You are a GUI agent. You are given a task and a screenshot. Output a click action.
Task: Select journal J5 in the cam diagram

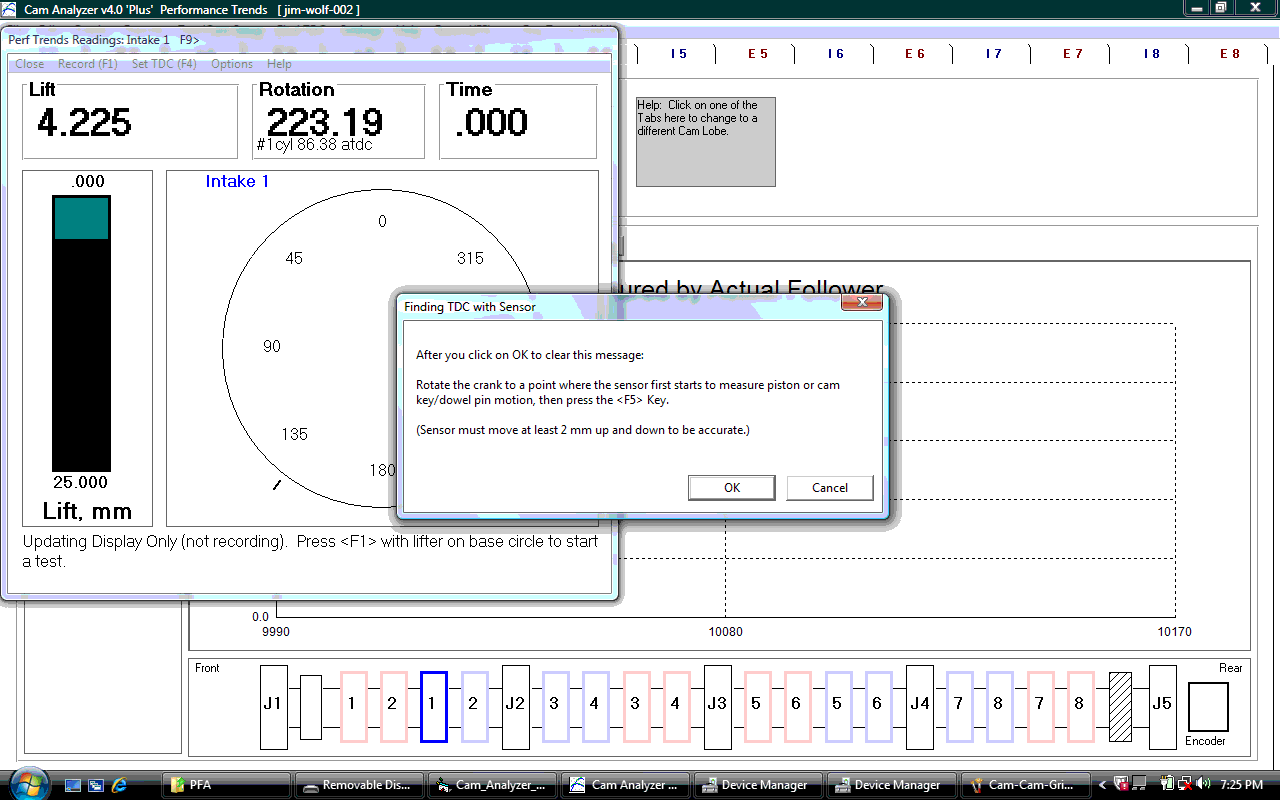1162,707
